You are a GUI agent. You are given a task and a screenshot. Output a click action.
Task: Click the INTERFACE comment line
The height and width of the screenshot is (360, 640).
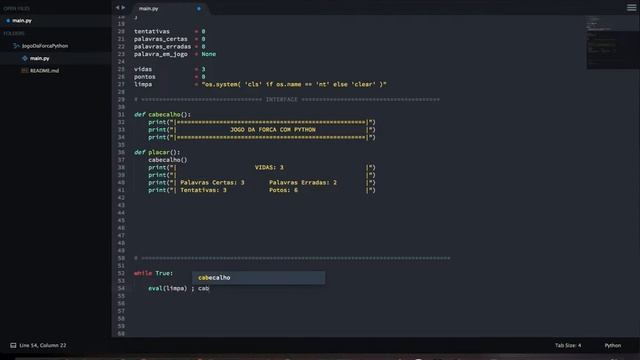tap(287, 100)
